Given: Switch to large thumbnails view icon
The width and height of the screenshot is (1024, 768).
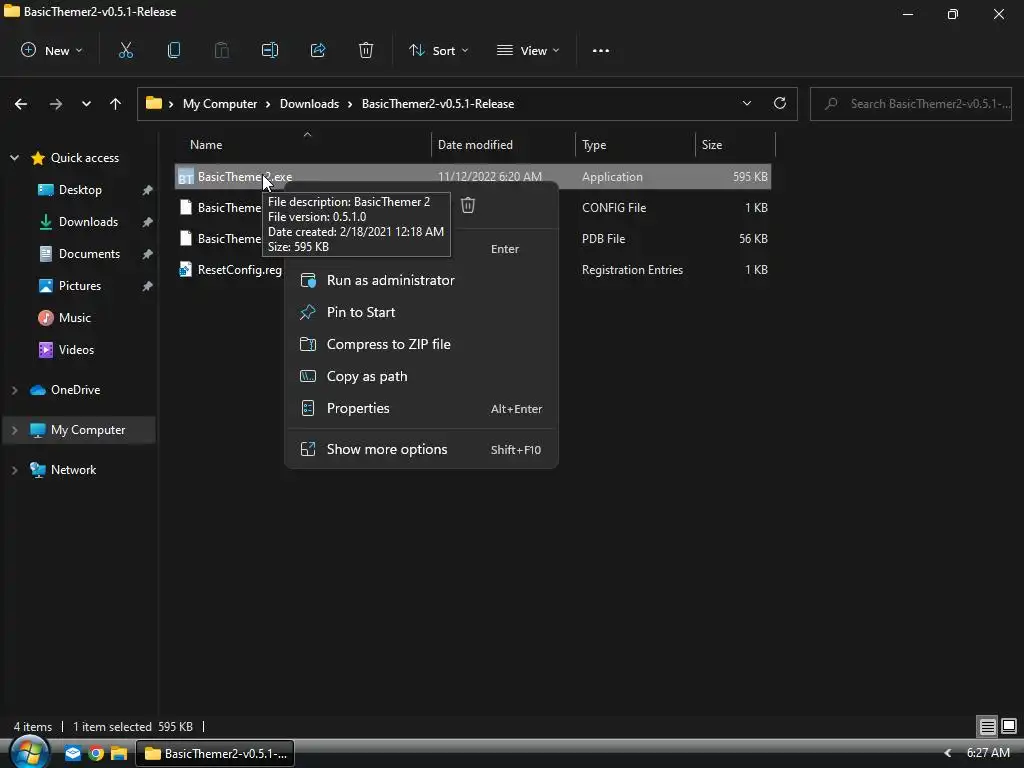Looking at the screenshot, I should [x=1009, y=726].
